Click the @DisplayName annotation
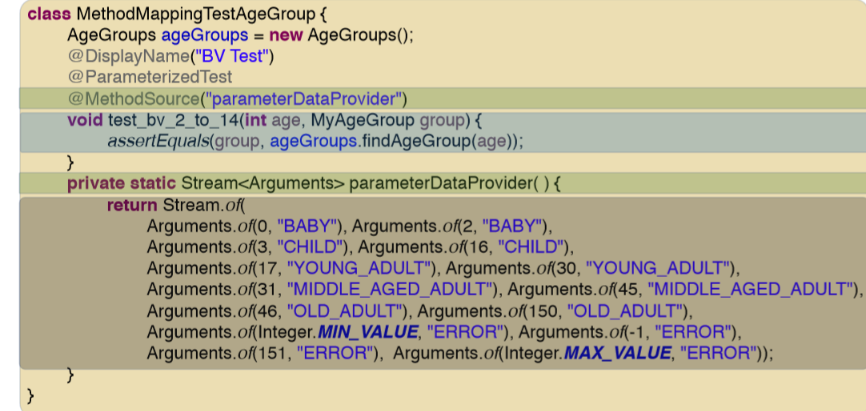This screenshot has height=411, width=866. pyautogui.click(x=117, y=56)
